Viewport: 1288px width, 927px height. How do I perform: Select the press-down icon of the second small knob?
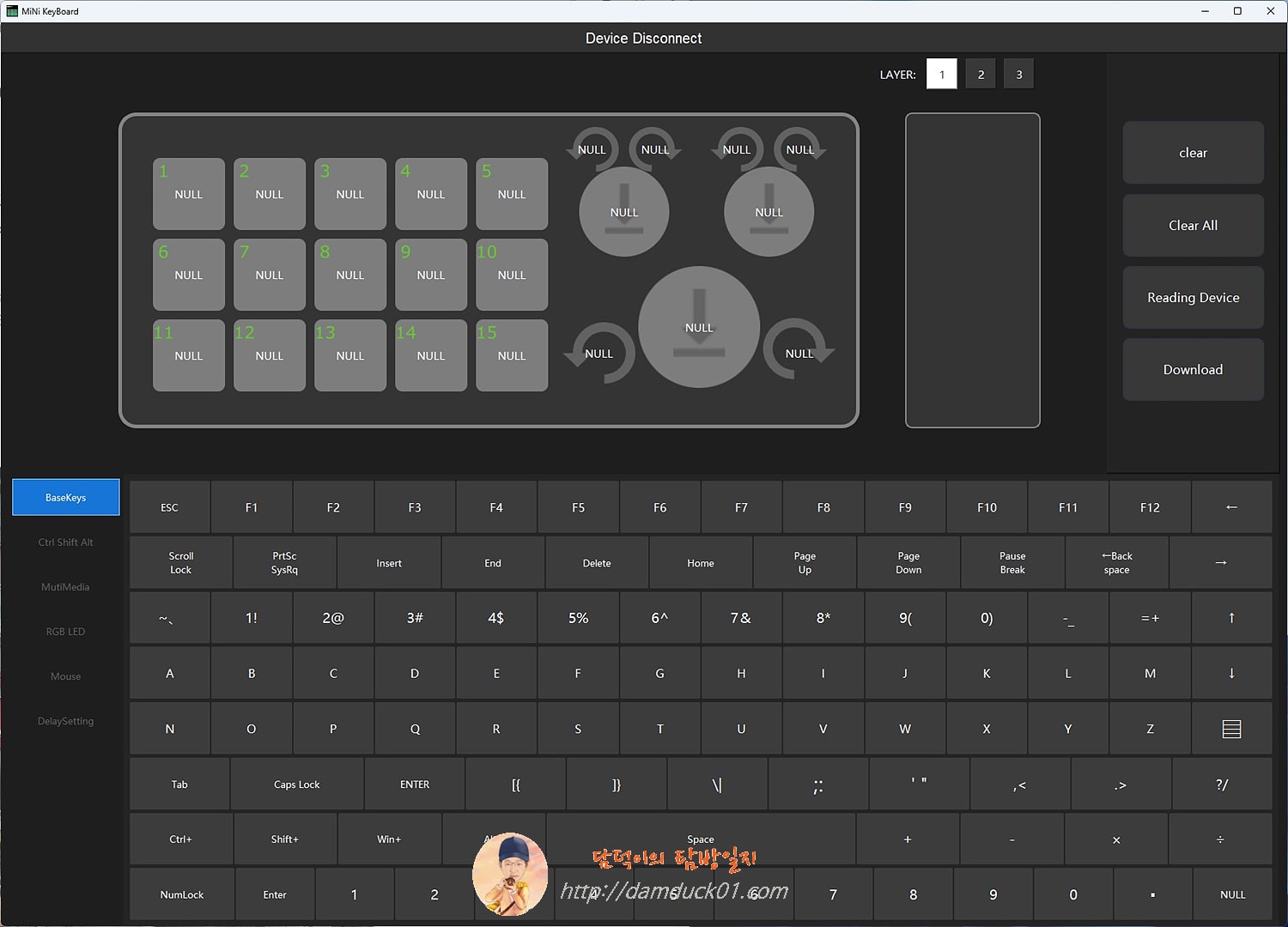point(769,211)
